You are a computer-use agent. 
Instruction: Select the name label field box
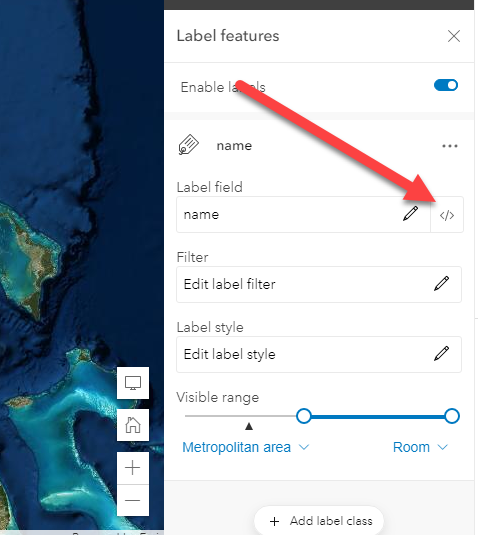303,215
